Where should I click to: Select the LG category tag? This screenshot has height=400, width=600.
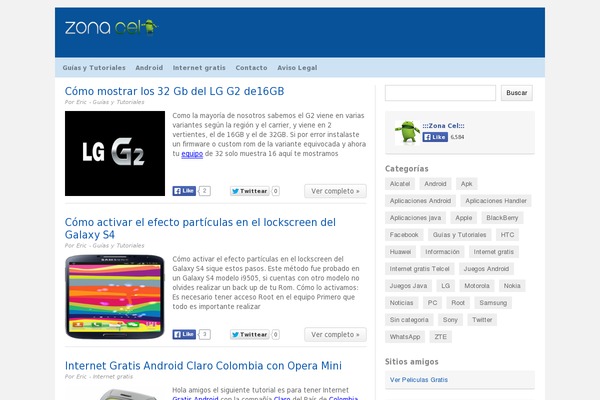445,286
